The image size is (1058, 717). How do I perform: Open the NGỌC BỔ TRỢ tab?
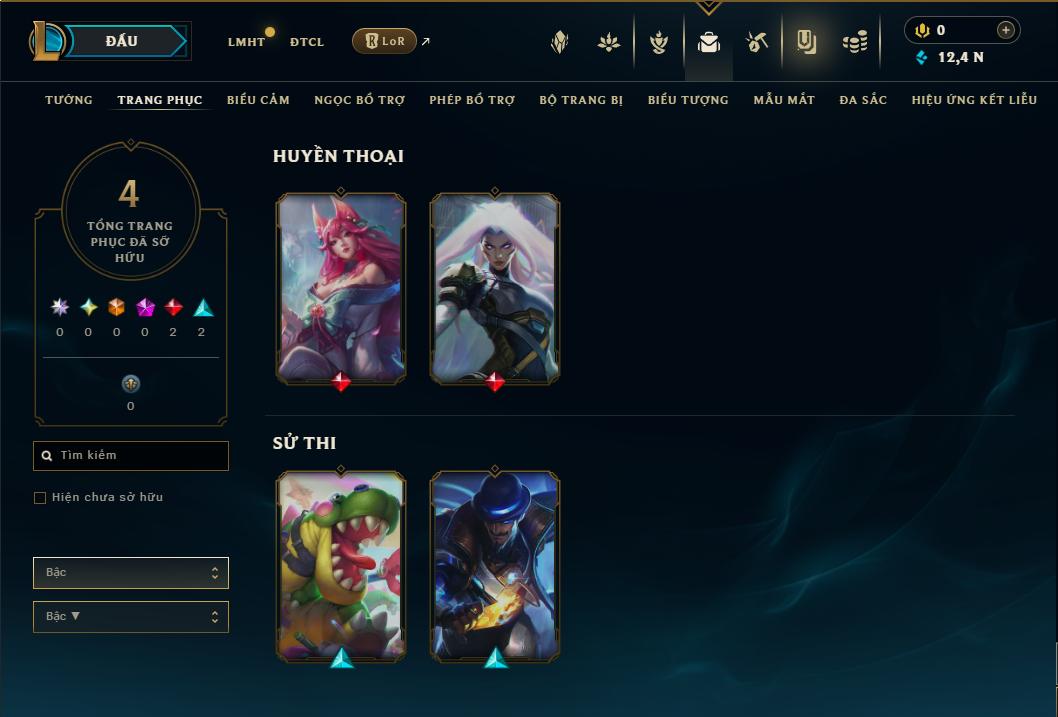(359, 100)
